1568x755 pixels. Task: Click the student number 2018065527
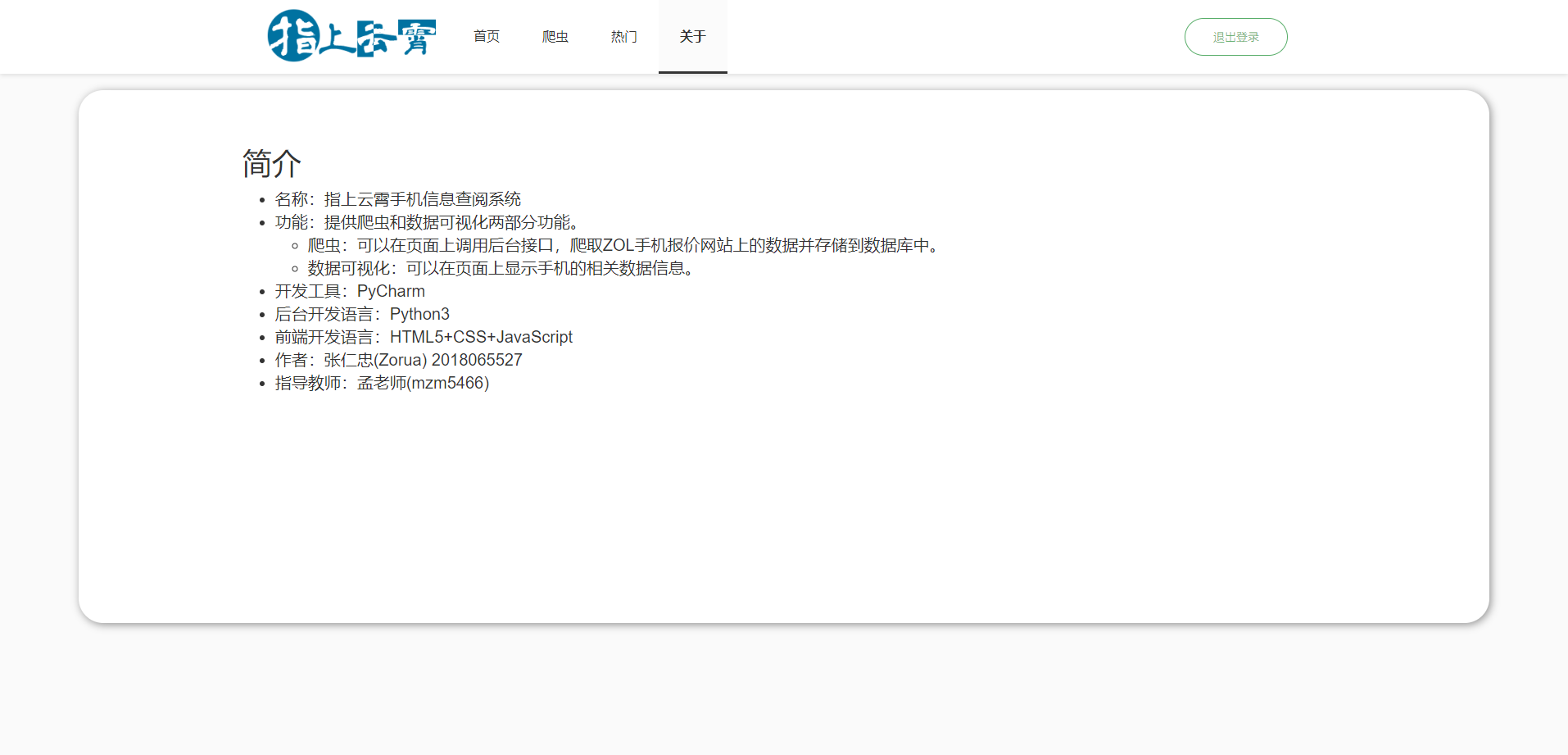click(x=477, y=360)
